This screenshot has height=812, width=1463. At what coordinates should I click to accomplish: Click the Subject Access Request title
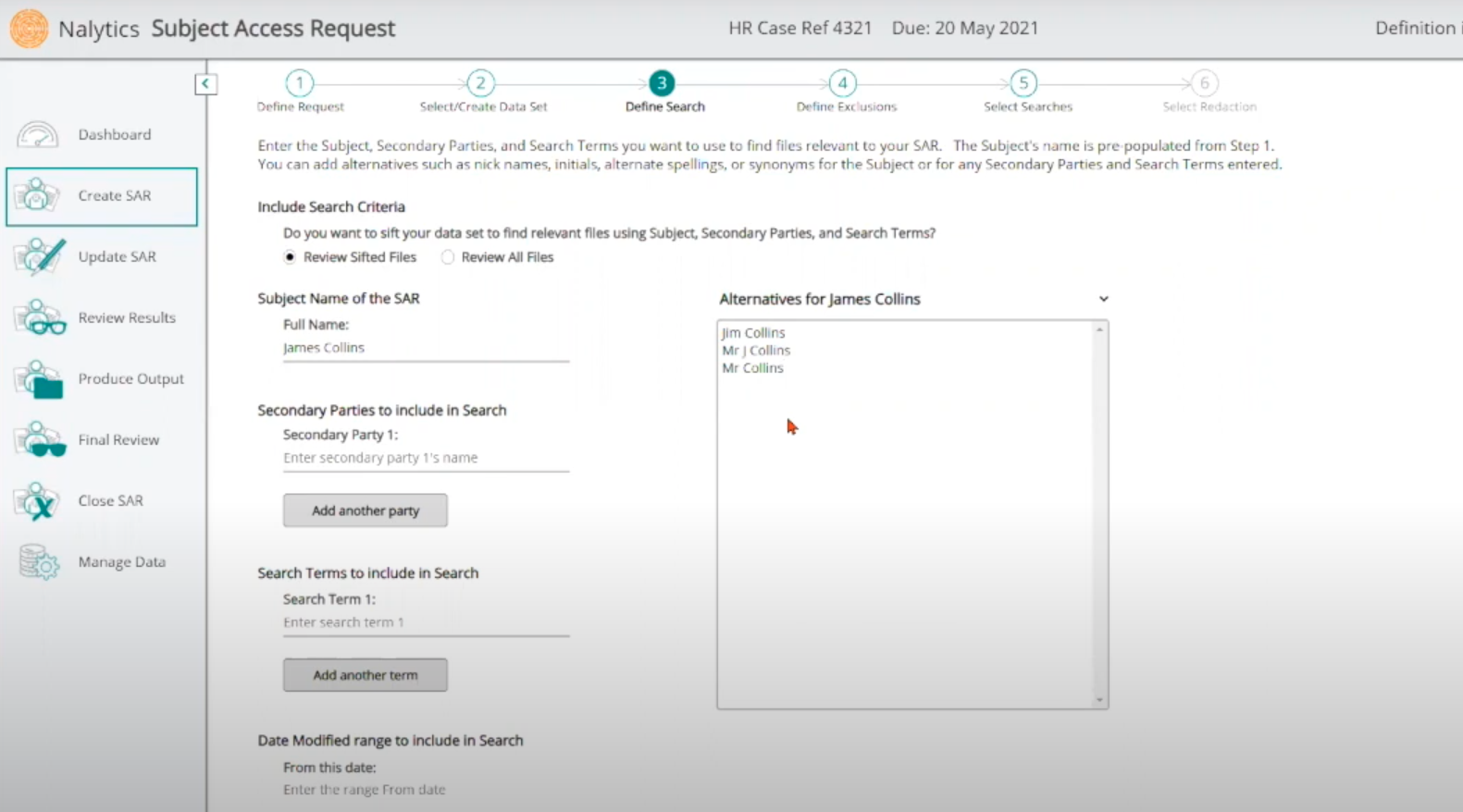point(273,29)
